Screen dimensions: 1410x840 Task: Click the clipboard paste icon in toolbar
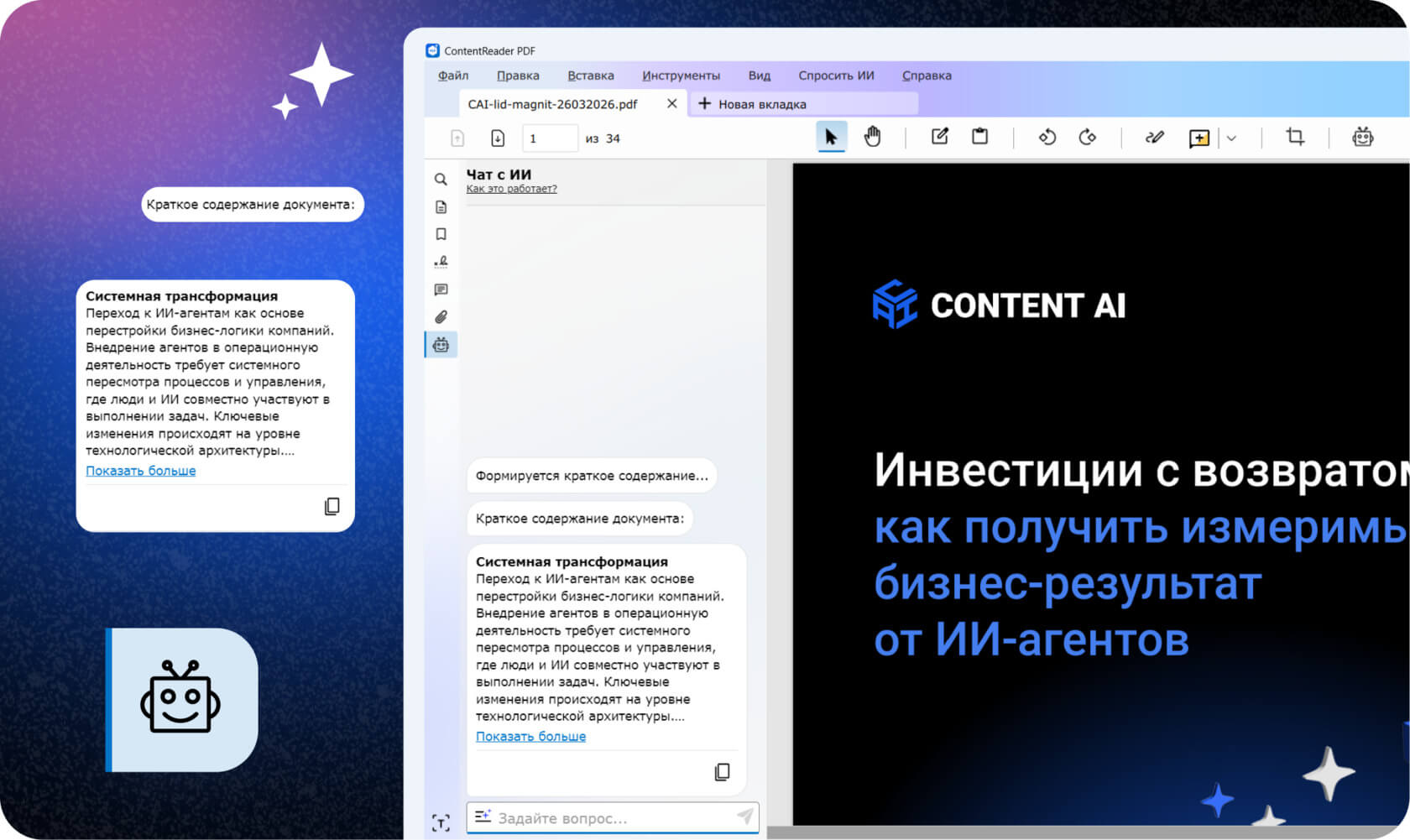(979, 136)
